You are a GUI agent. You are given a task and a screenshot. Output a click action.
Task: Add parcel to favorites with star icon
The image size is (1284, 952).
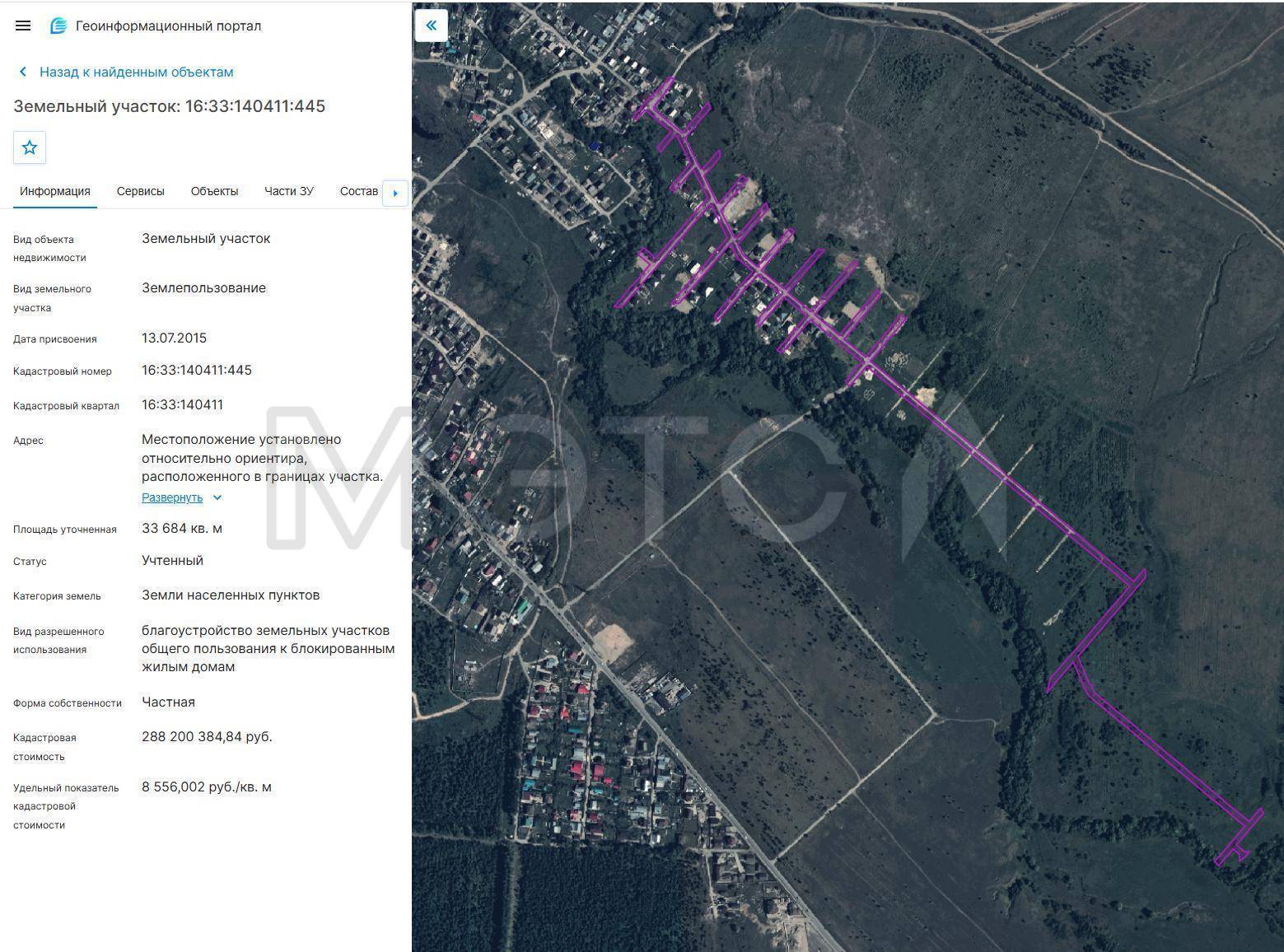tap(30, 147)
